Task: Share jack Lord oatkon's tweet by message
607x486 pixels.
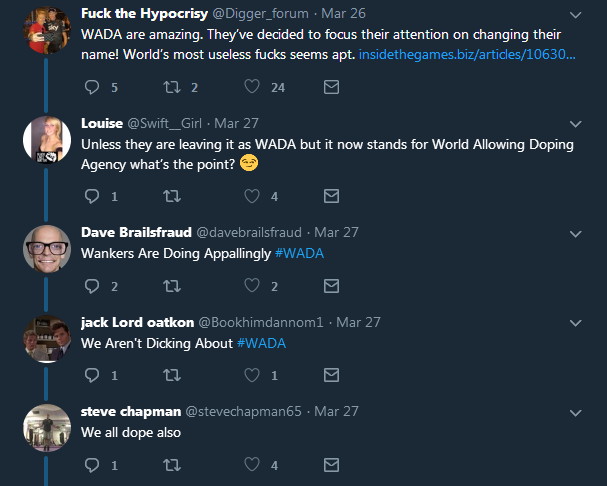Action: point(332,375)
